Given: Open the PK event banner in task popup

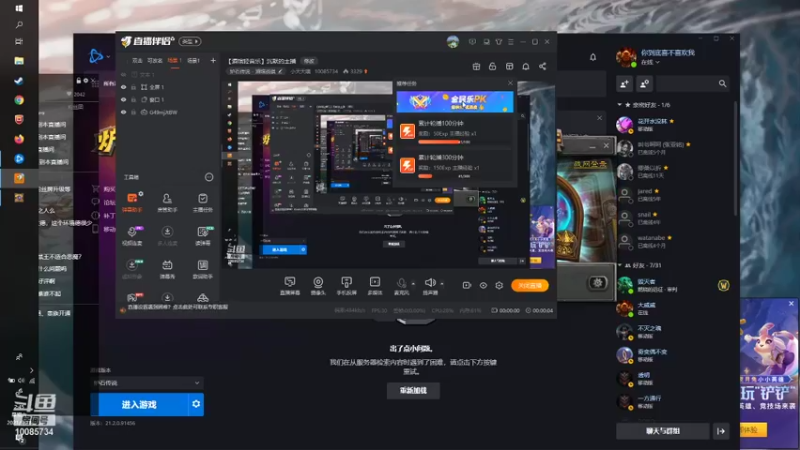Looking at the screenshot, I should 455,102.
